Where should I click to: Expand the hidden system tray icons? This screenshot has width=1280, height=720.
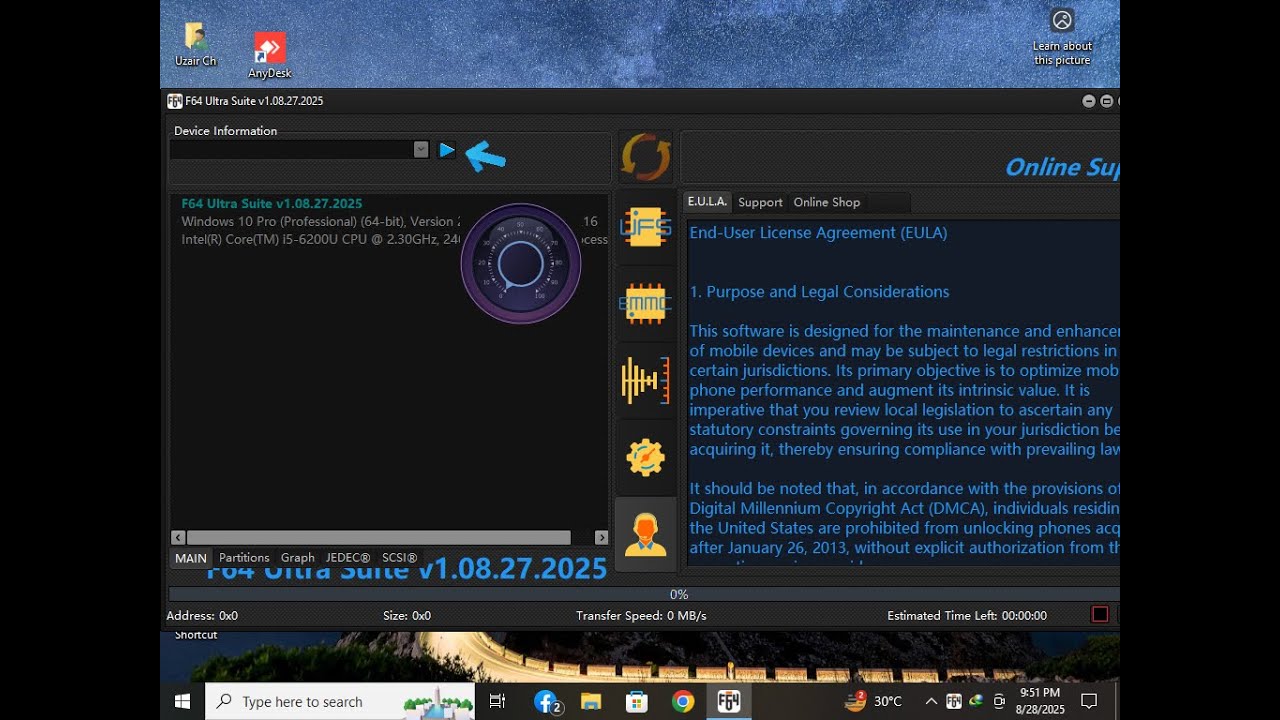931,702
